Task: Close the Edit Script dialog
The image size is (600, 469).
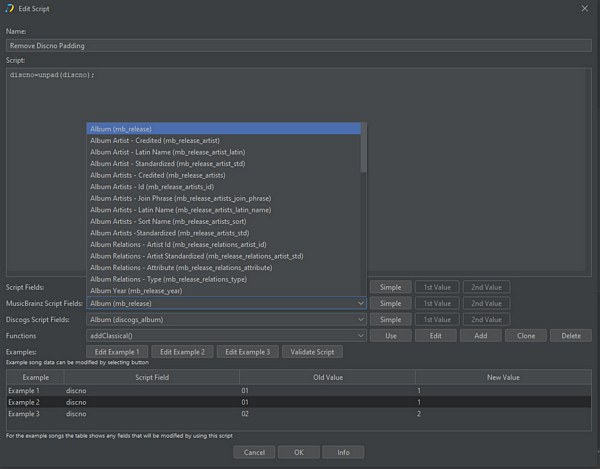Action: (585, 8)
